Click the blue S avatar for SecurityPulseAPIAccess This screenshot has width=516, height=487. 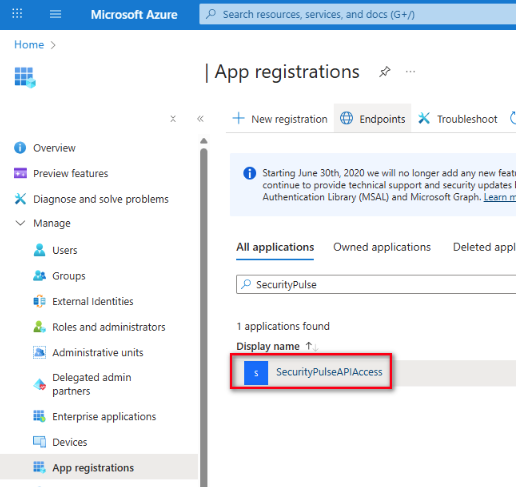[256, 373]
